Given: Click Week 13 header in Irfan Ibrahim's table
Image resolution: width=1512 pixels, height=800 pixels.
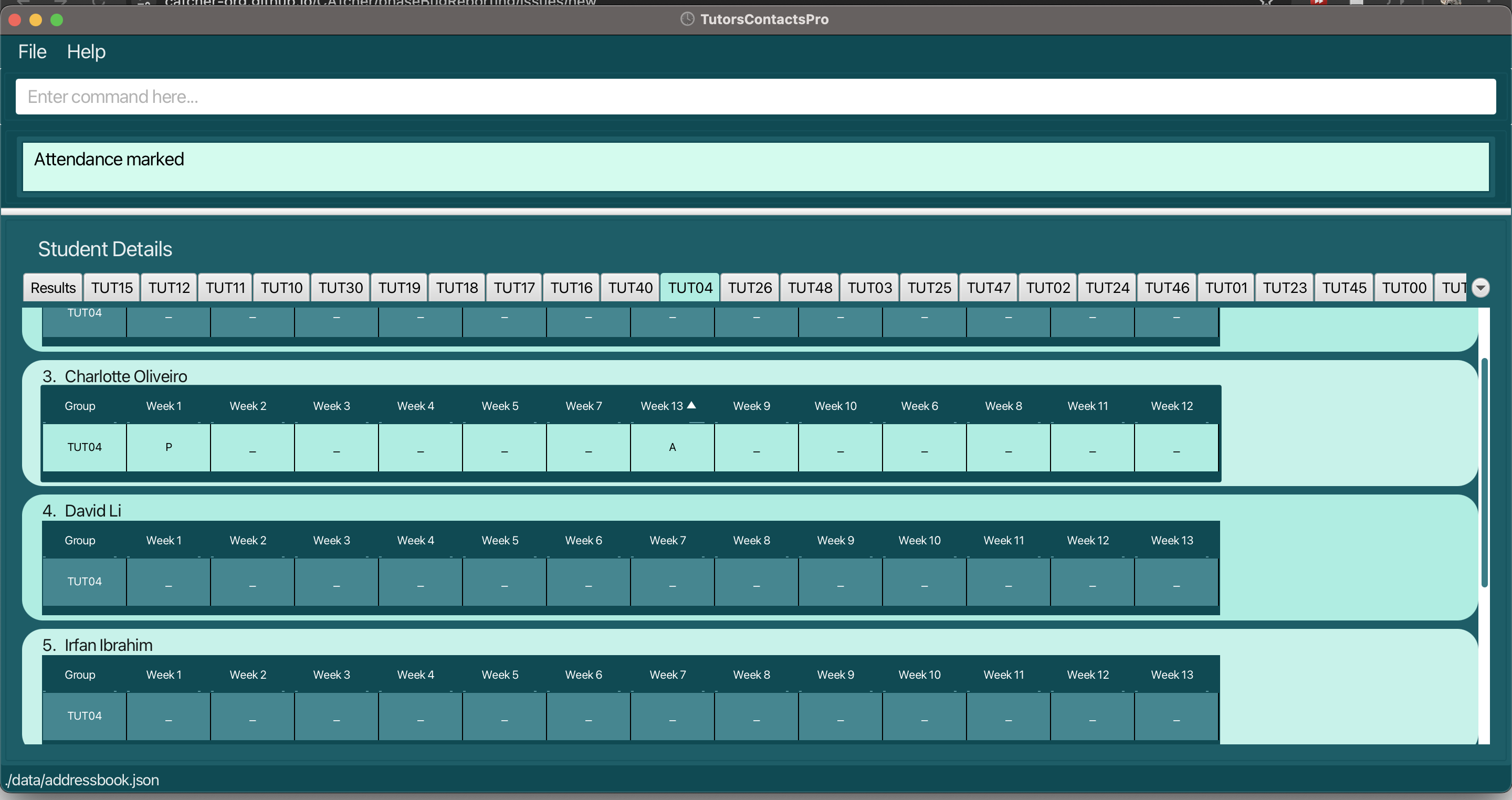Looking at the screenshot, I should pyautogui.click(x=1172, y=675).
